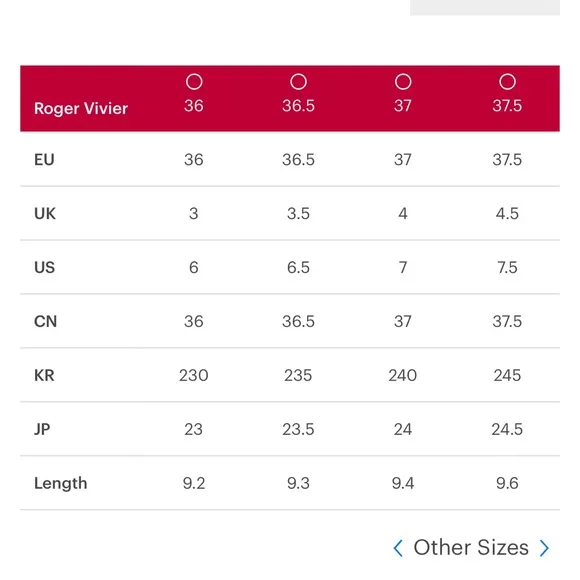Click the KR size 240 cell
Image resolution: width=580 pixels, height=580 pixels.
coord(403,375)
